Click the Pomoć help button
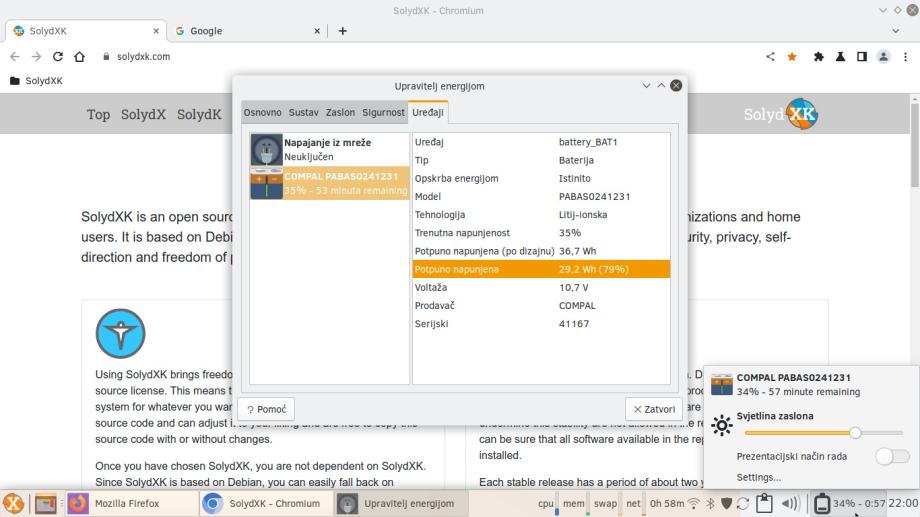Image resolution: width=920 pixels, height=517 pixels. [x=266, y=409]
